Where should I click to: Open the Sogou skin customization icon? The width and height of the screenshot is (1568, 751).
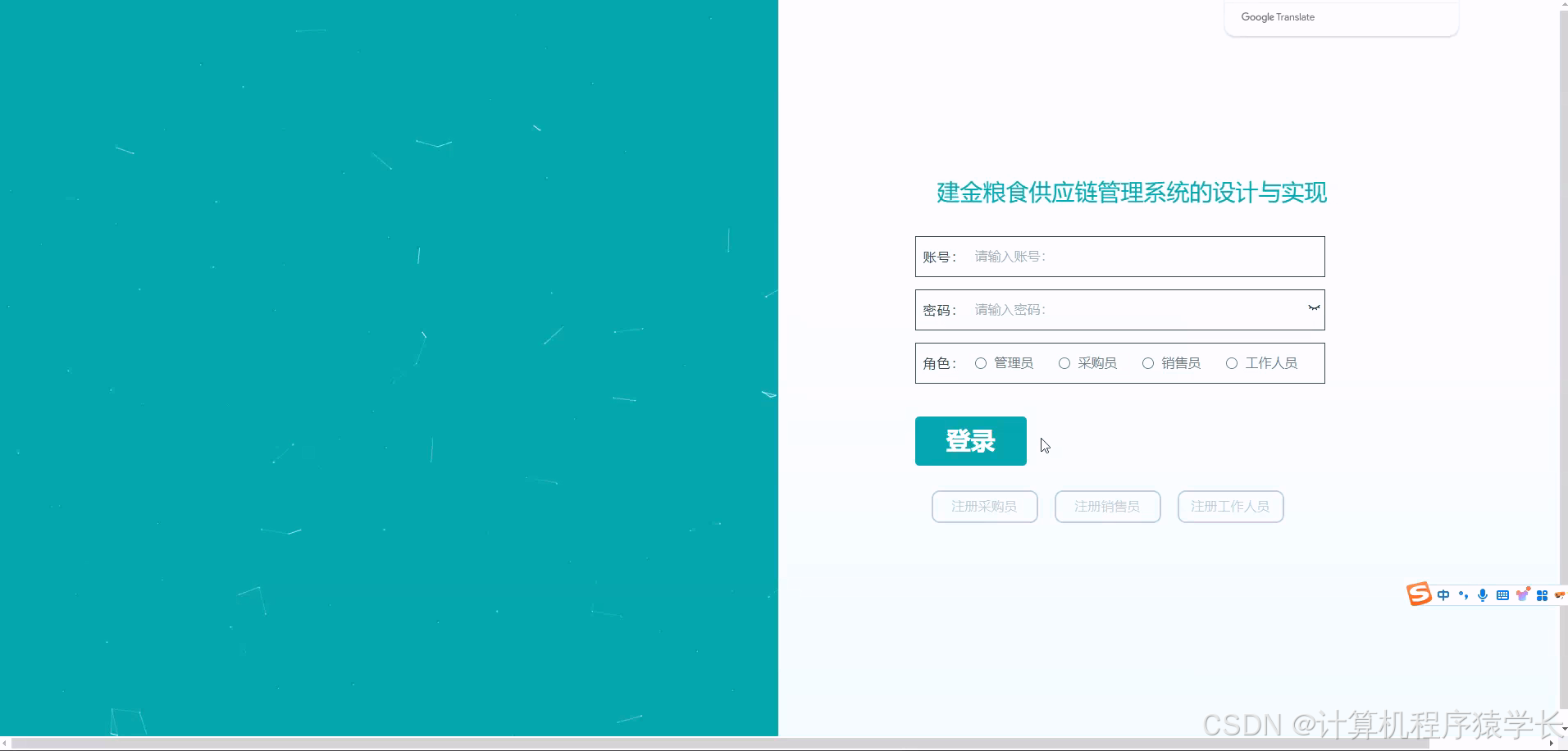[x=1524, y=595]
